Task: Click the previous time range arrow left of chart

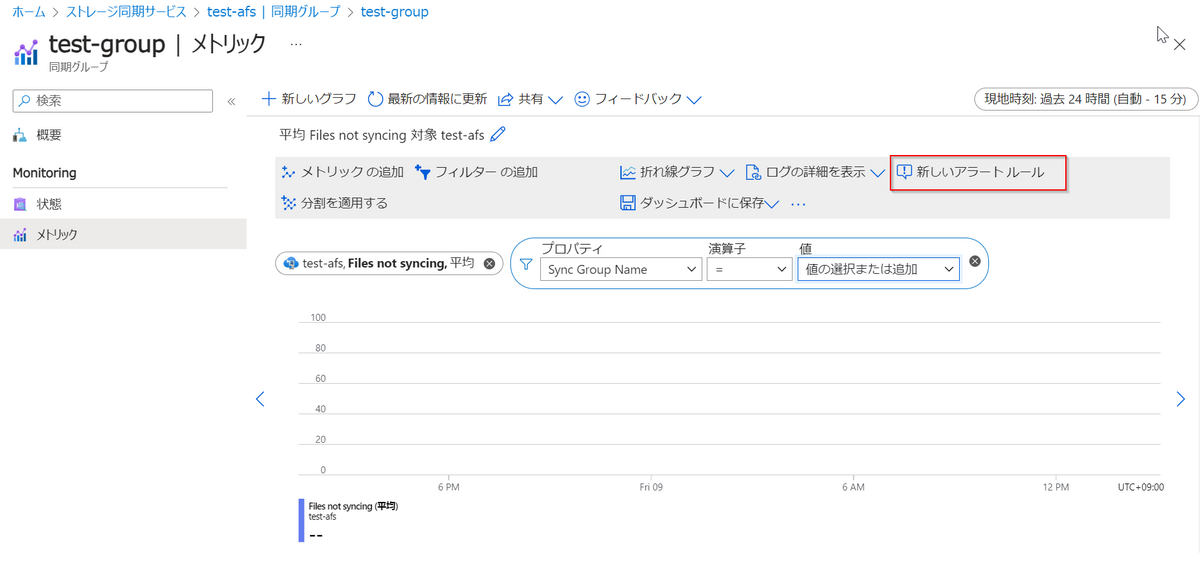Action: point(260,399)
